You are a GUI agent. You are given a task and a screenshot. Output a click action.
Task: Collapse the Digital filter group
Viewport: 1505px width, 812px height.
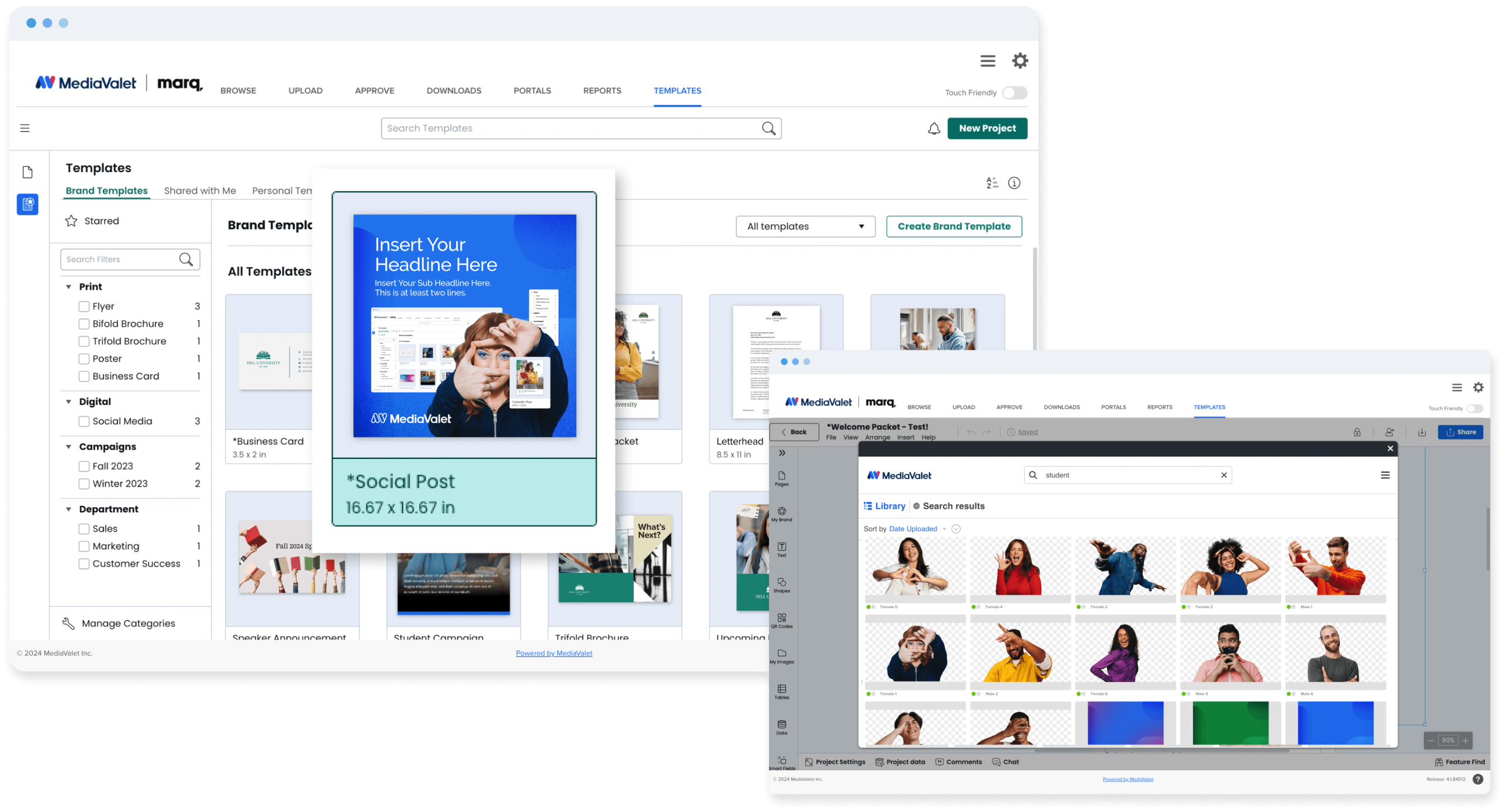point(68,401)
